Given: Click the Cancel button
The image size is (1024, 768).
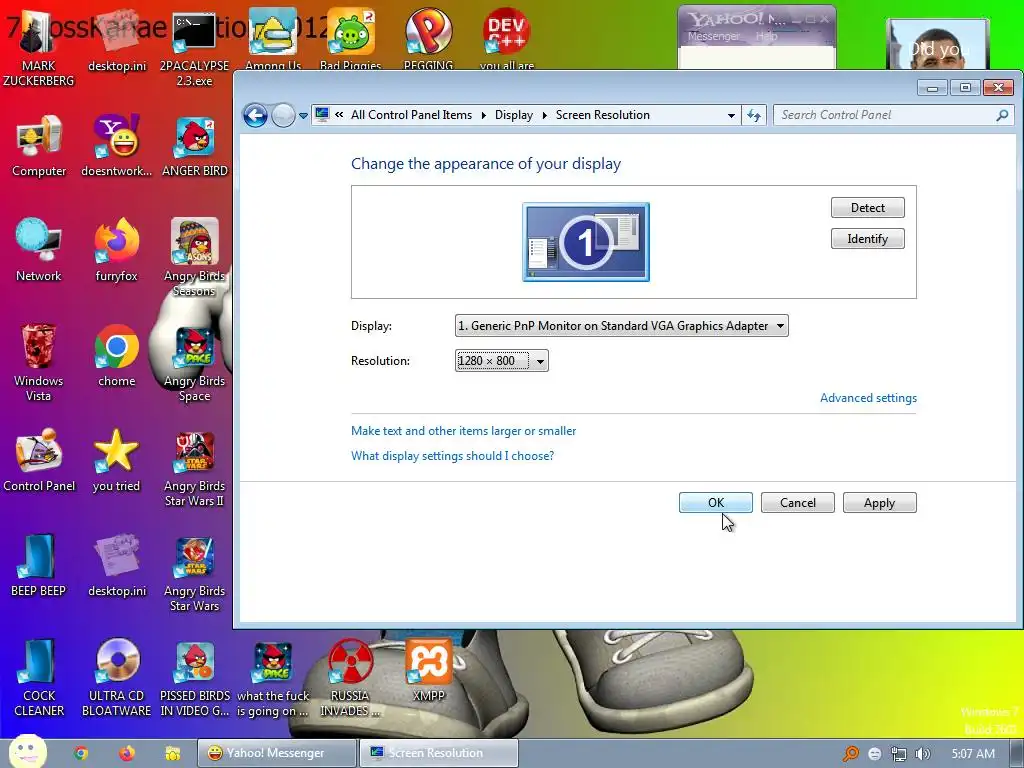Looking at the screenshot, I should 797,502.
